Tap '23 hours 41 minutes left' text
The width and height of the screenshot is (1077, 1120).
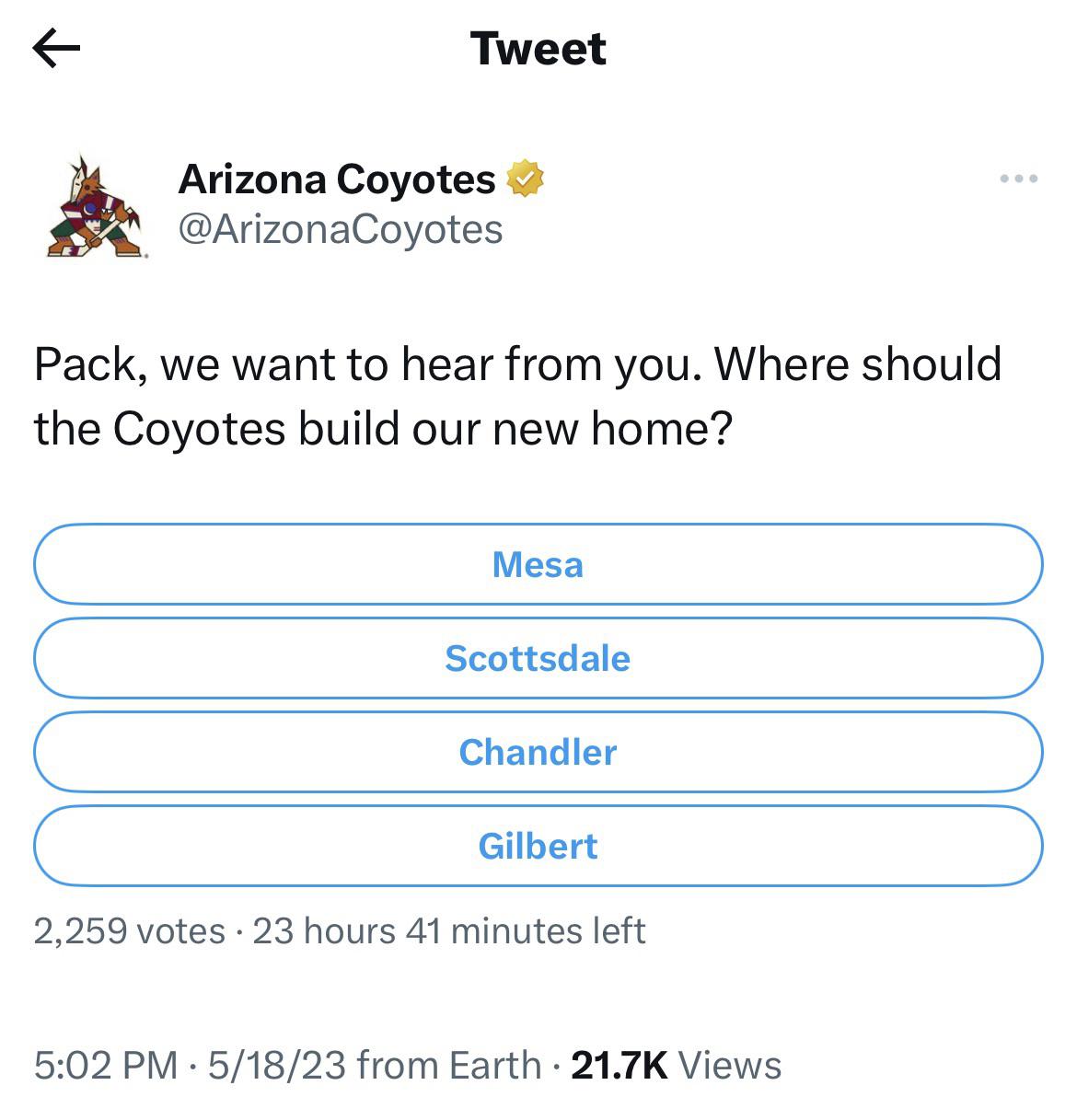point(449,931)
